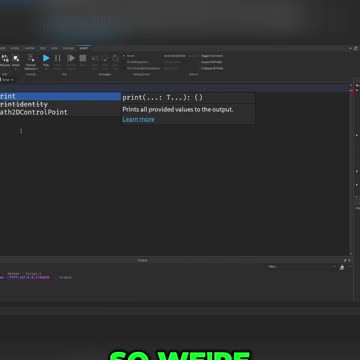Screen dimensions: 360x360
Task: Open the AVATAR ribbon tab
Action: click(30, 48)
